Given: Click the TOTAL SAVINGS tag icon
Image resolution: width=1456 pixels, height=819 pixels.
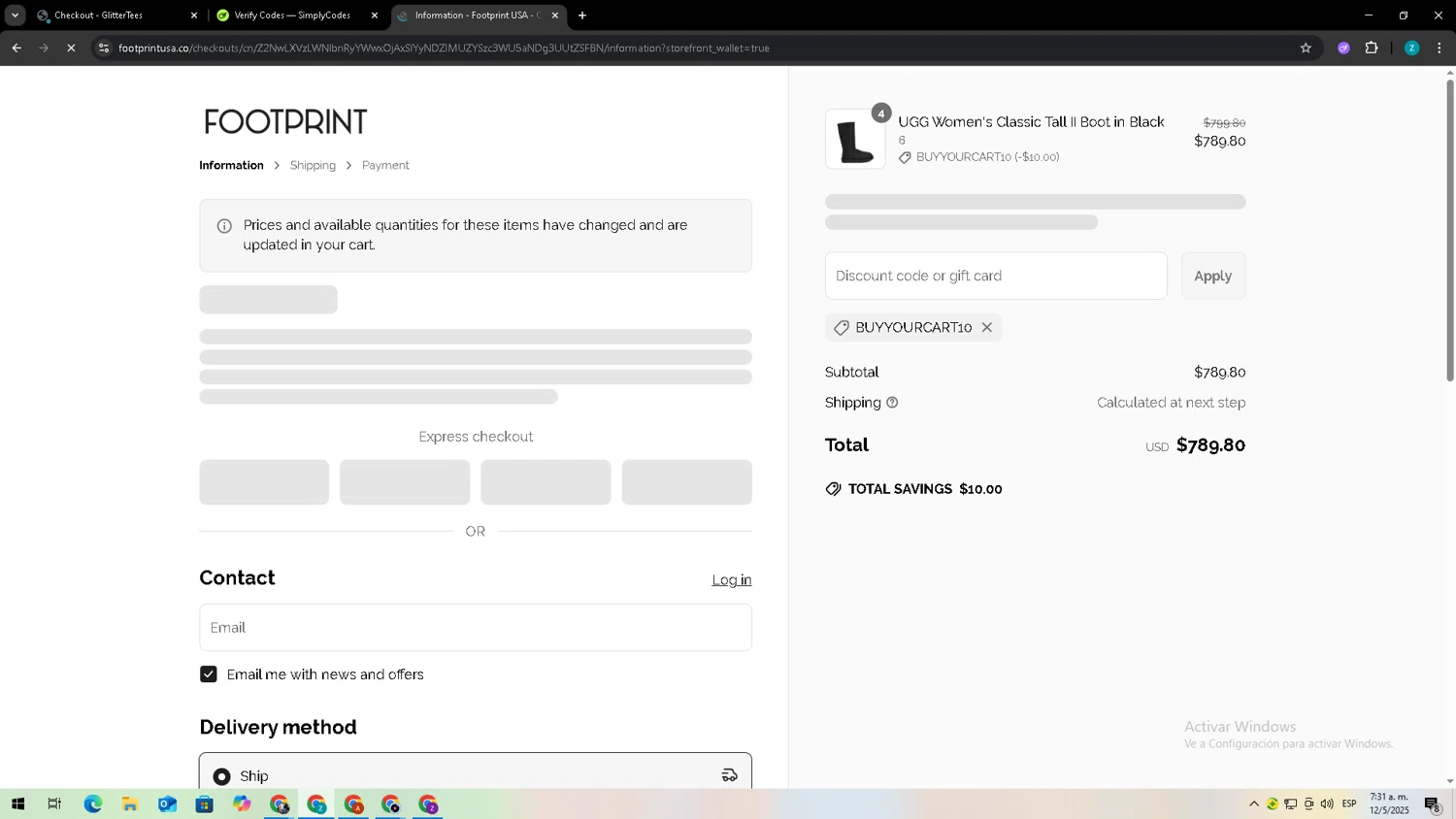Looking at the screenshot, I should click(x=833, y=489).
